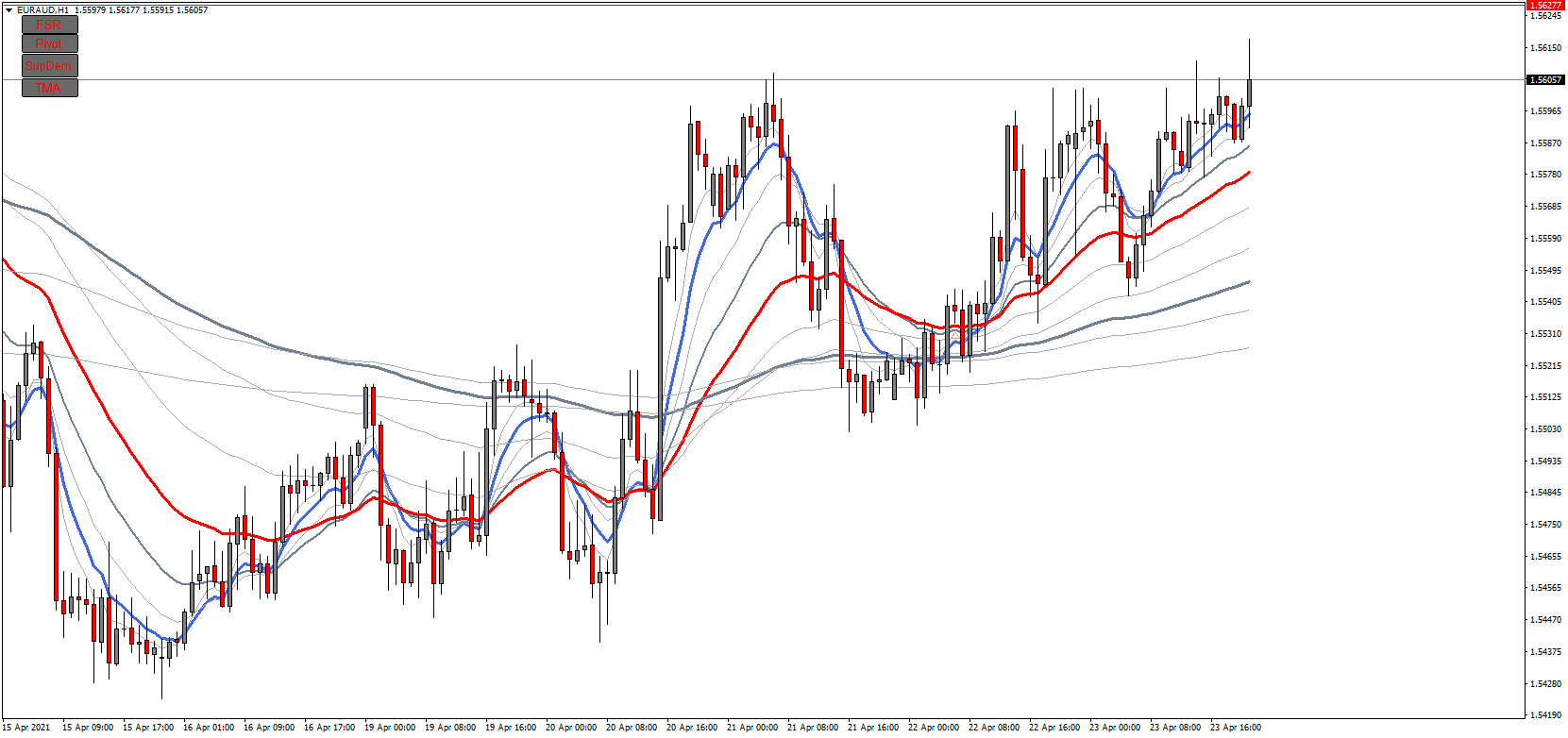Viewport: 1568px width, 738px height.
Task: Click time axis label 21 Apr 00:00
Action: [752, 728]
